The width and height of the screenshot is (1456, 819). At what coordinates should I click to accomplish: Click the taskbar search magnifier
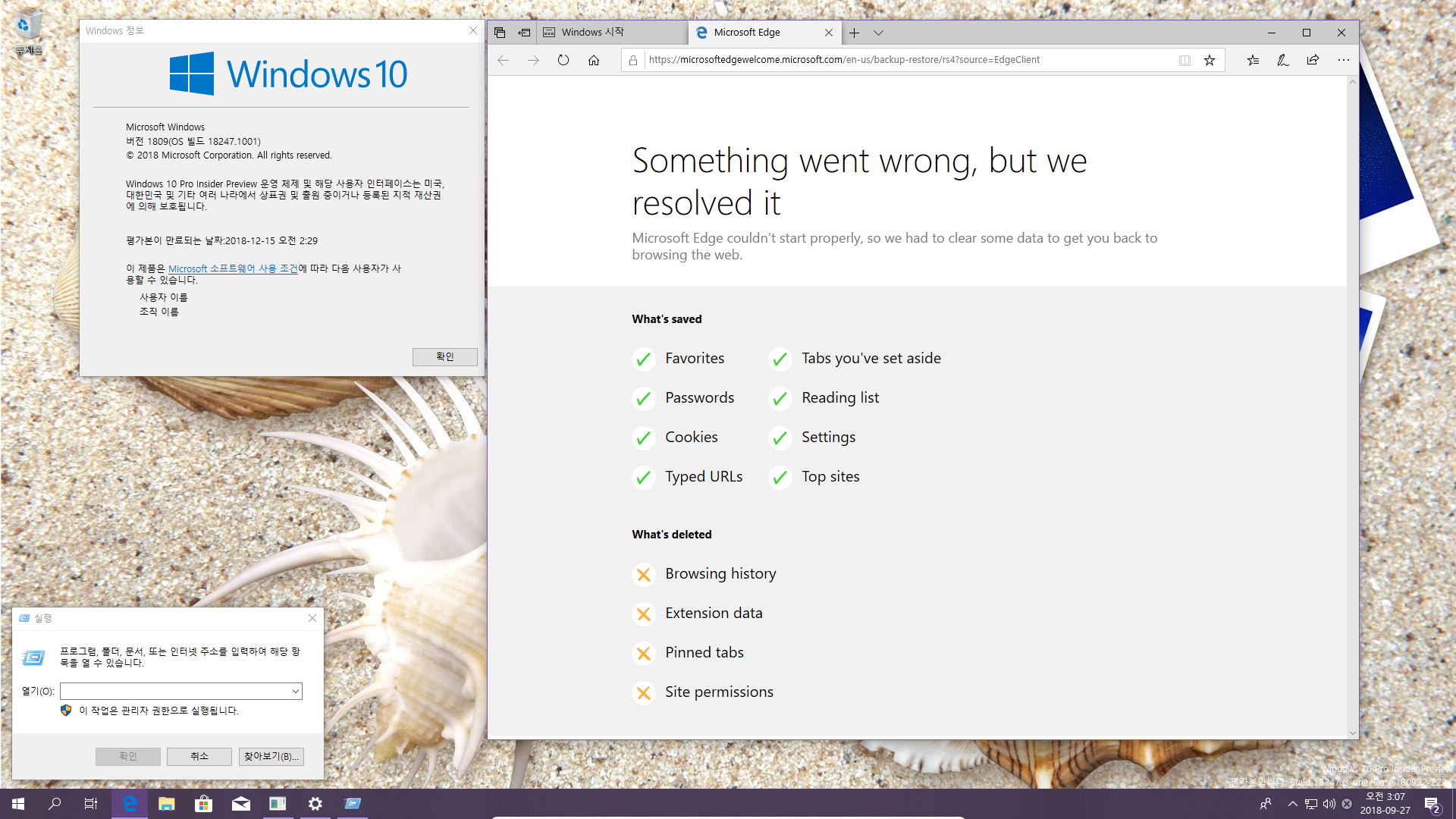(55, 804)
